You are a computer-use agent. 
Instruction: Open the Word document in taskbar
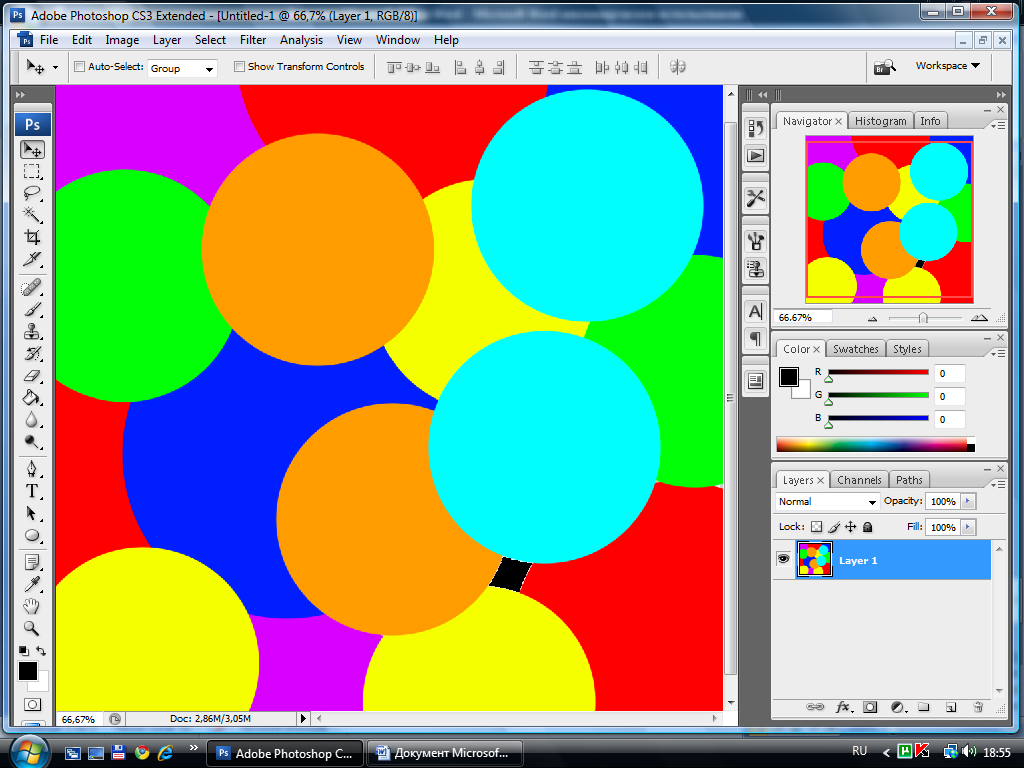(445, 753)
